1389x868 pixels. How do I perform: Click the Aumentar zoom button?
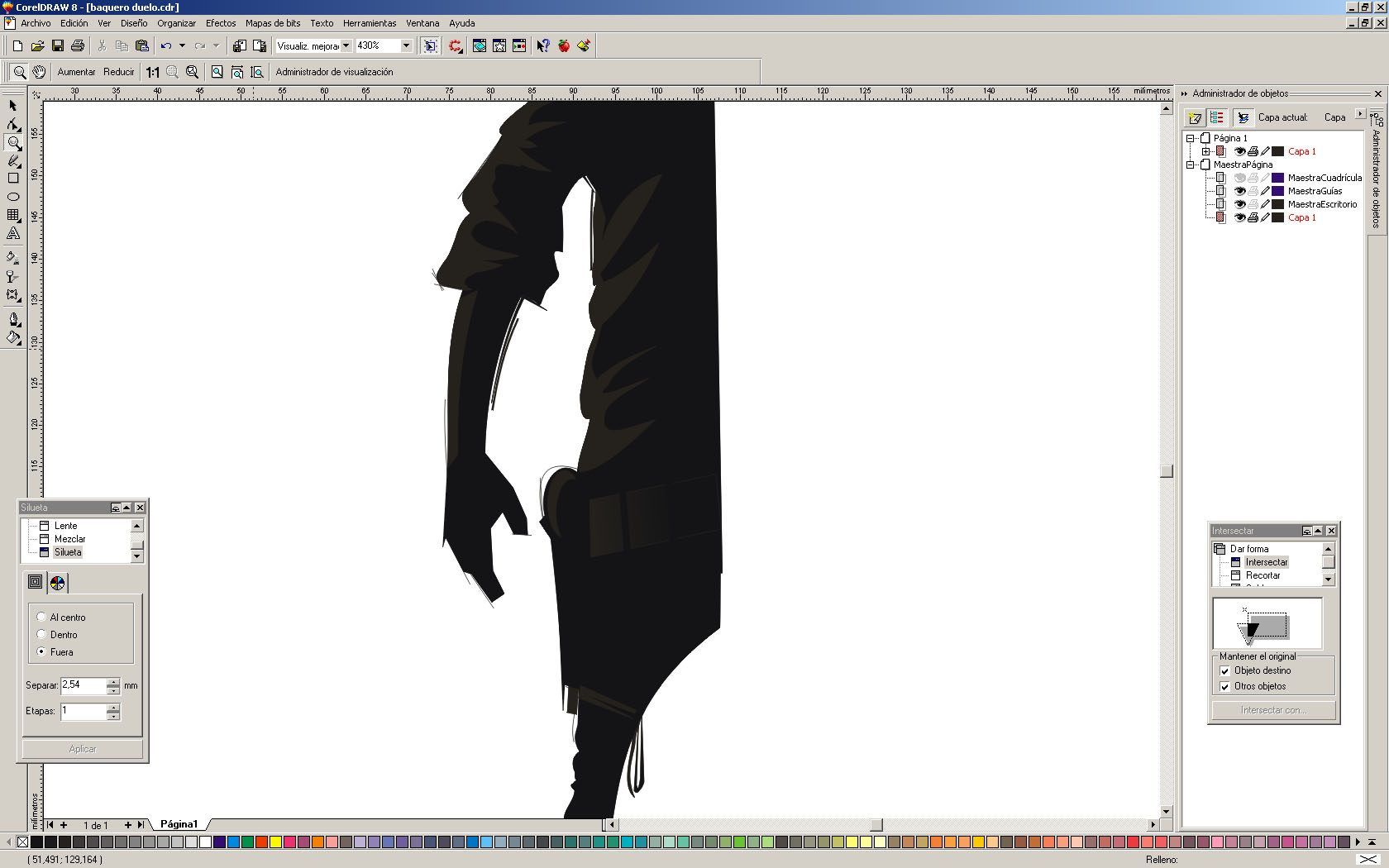point(76,72)
